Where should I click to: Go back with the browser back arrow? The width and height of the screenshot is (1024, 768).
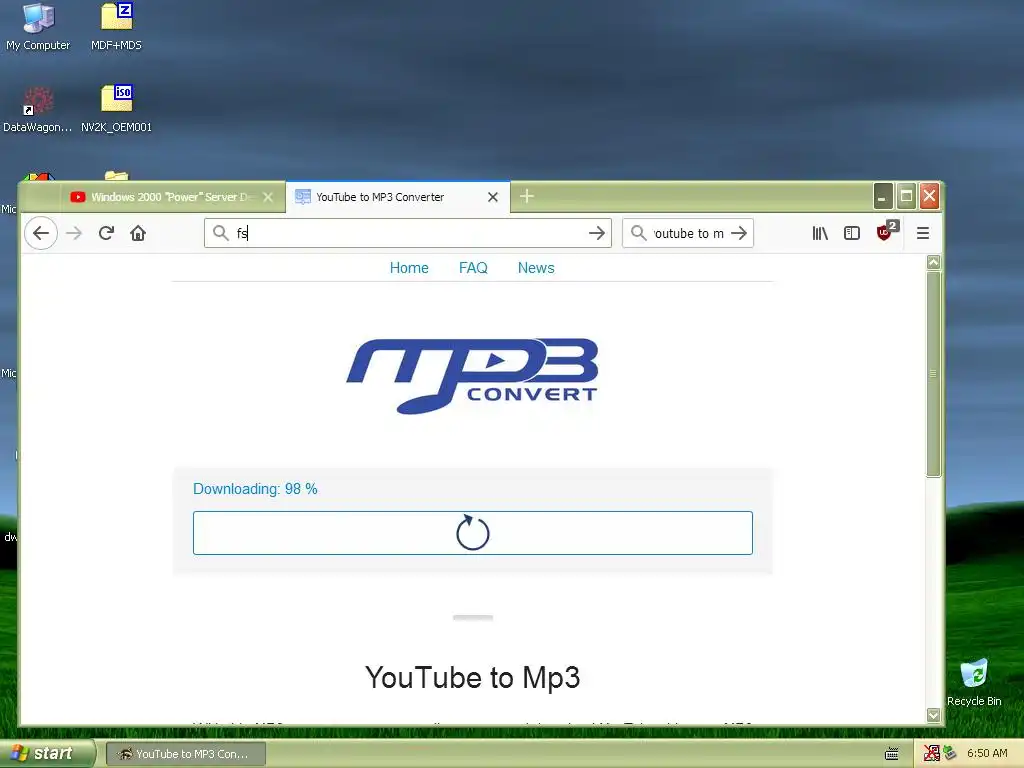(41, 233)
